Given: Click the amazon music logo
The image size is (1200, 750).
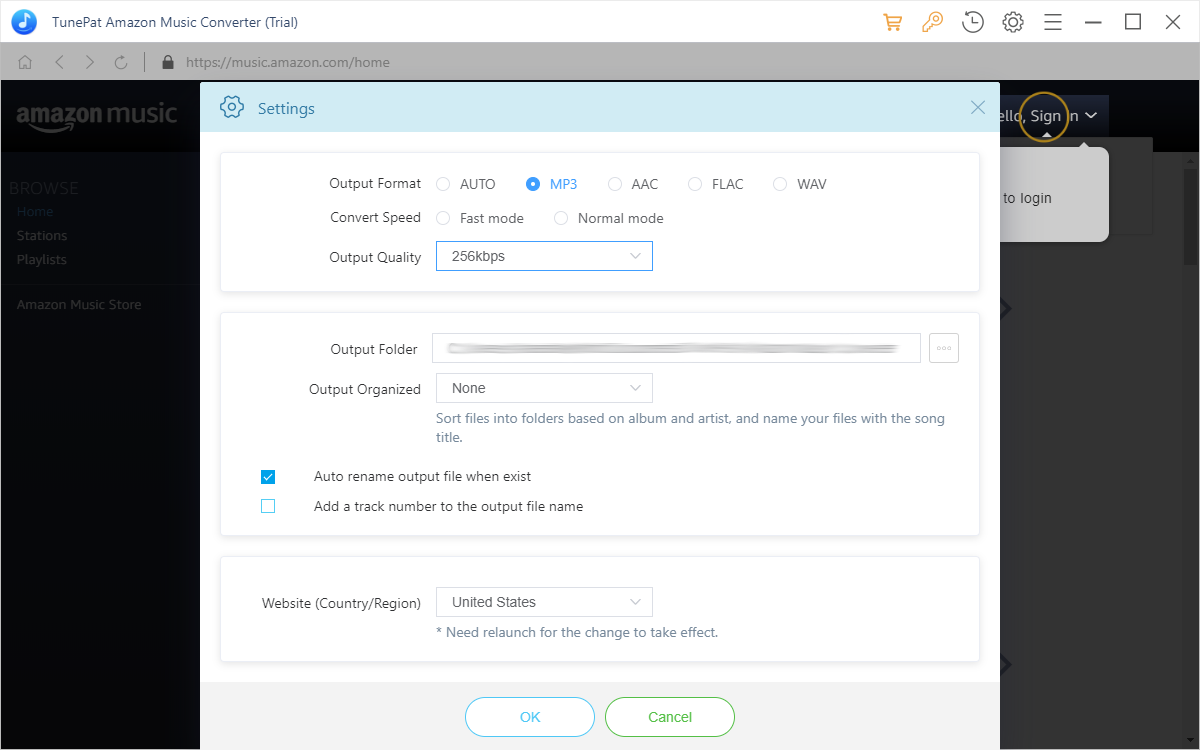Looking at the screenshot, I should point(97,115).
